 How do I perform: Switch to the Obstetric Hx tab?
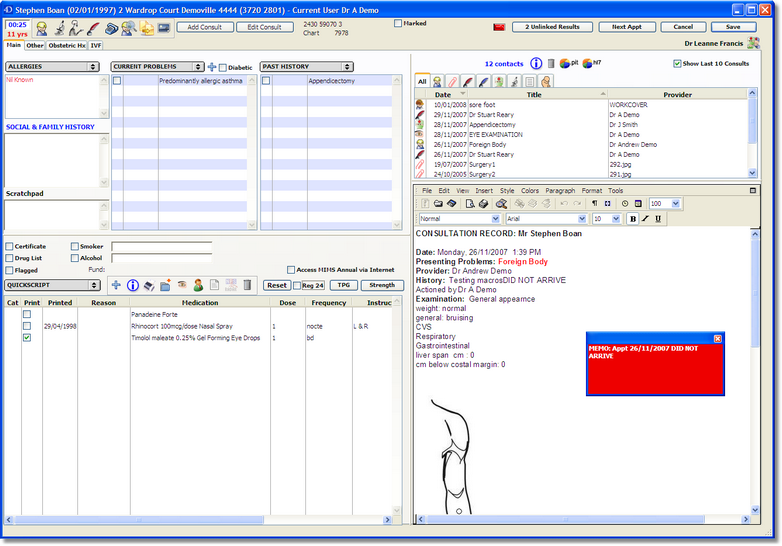pyautogui.click(x=67, y=45)
